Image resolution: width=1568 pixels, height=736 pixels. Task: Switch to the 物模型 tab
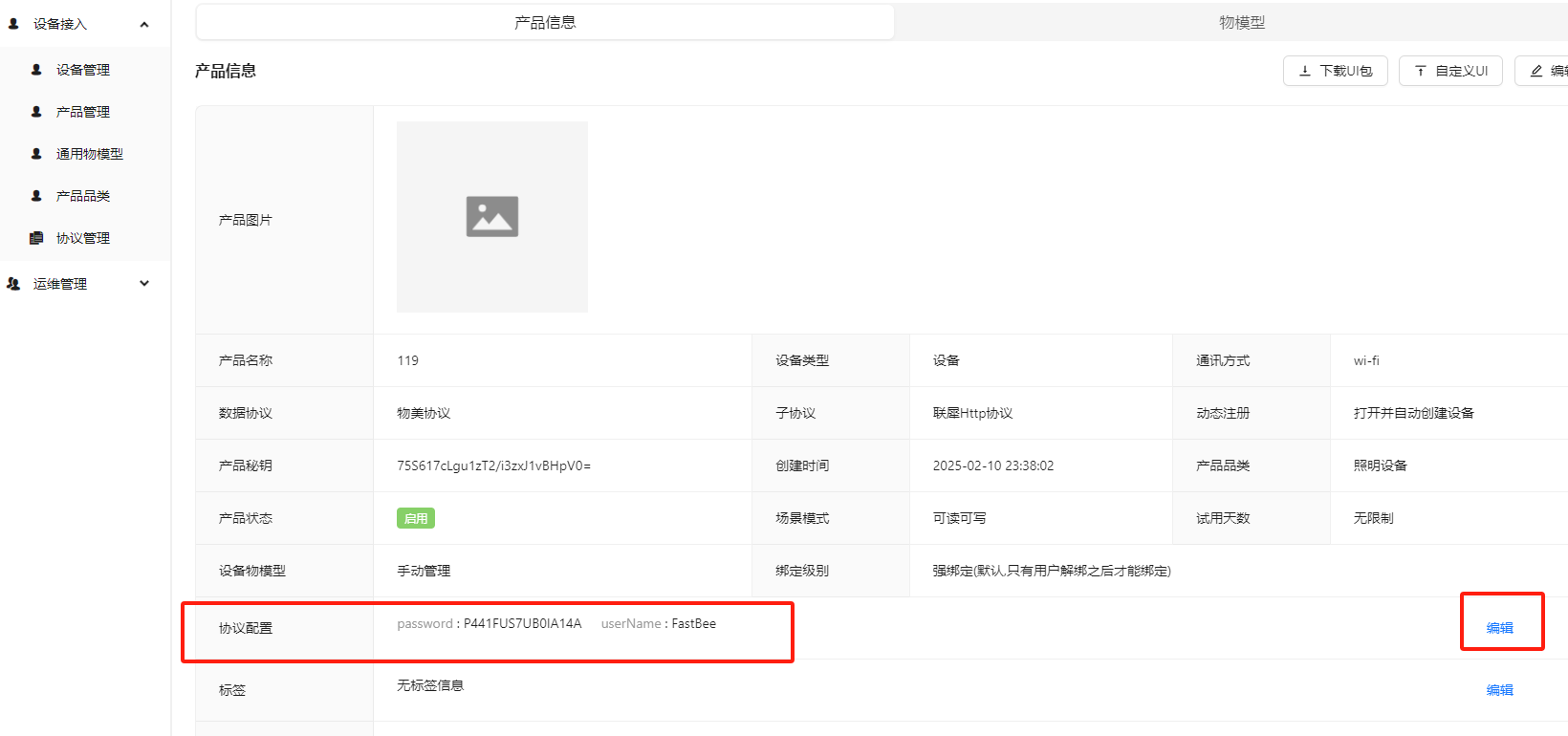click(1241, 22)
